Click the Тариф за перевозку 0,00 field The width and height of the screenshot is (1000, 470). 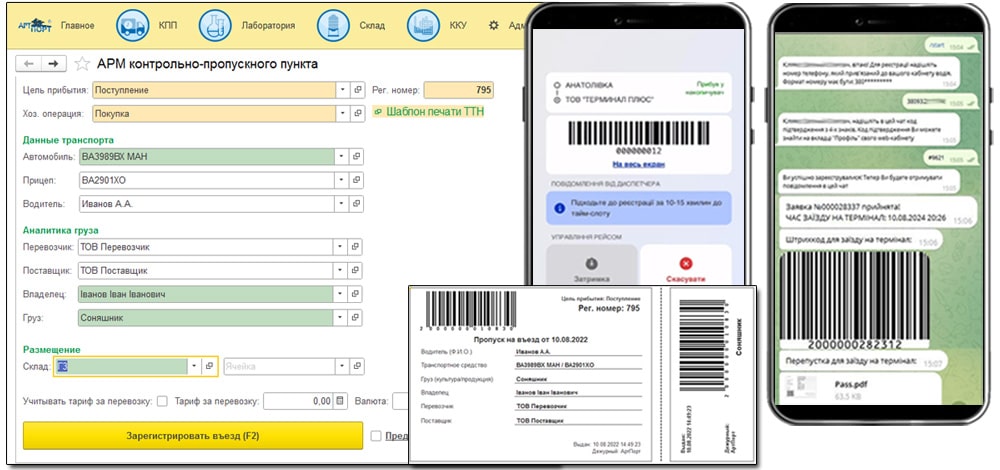coord(299,401)
